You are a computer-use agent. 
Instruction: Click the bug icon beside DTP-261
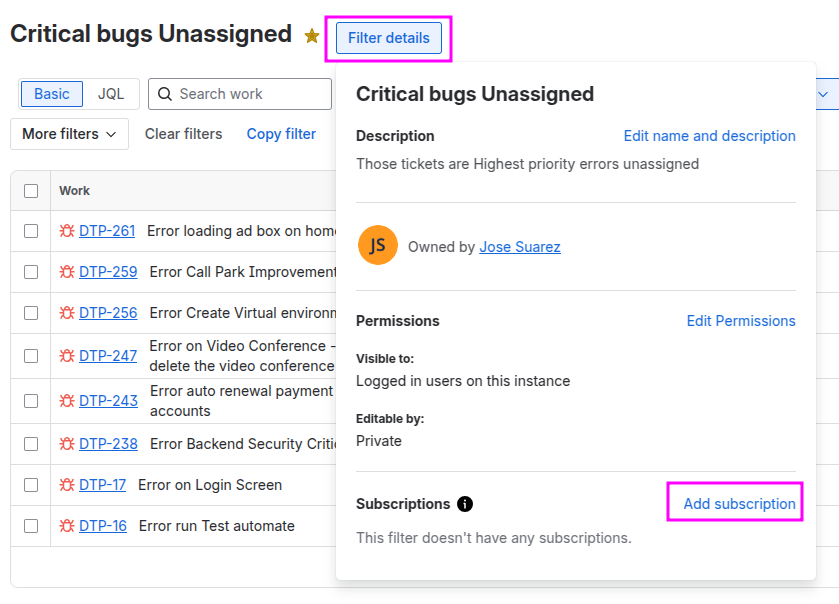pyautogui.click(x=67, y=231)
